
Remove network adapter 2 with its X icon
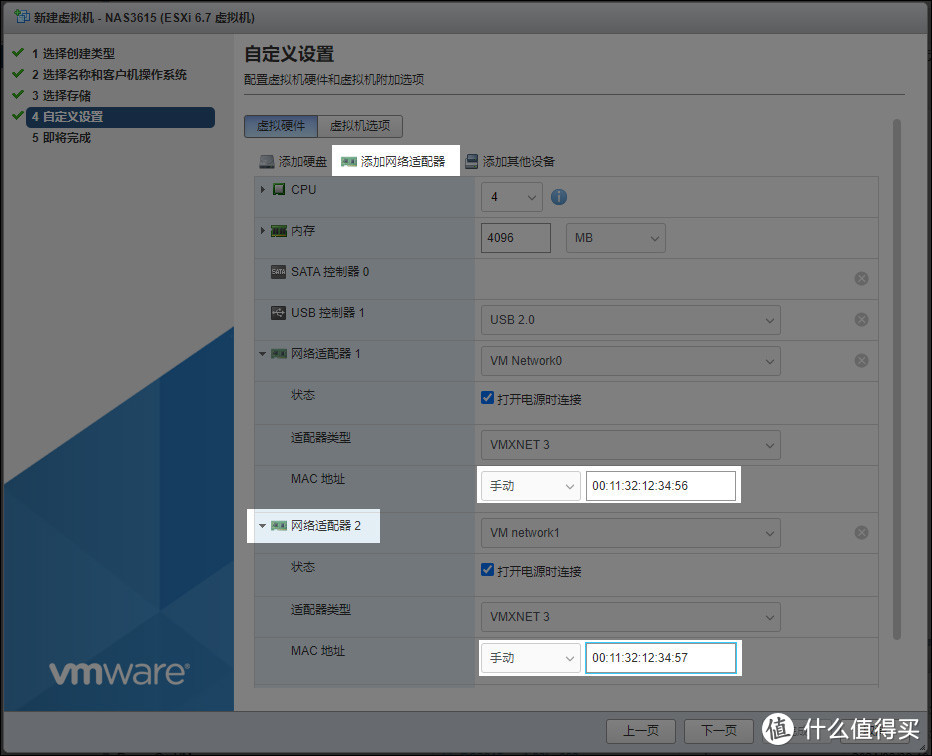[x=861, y=533]
